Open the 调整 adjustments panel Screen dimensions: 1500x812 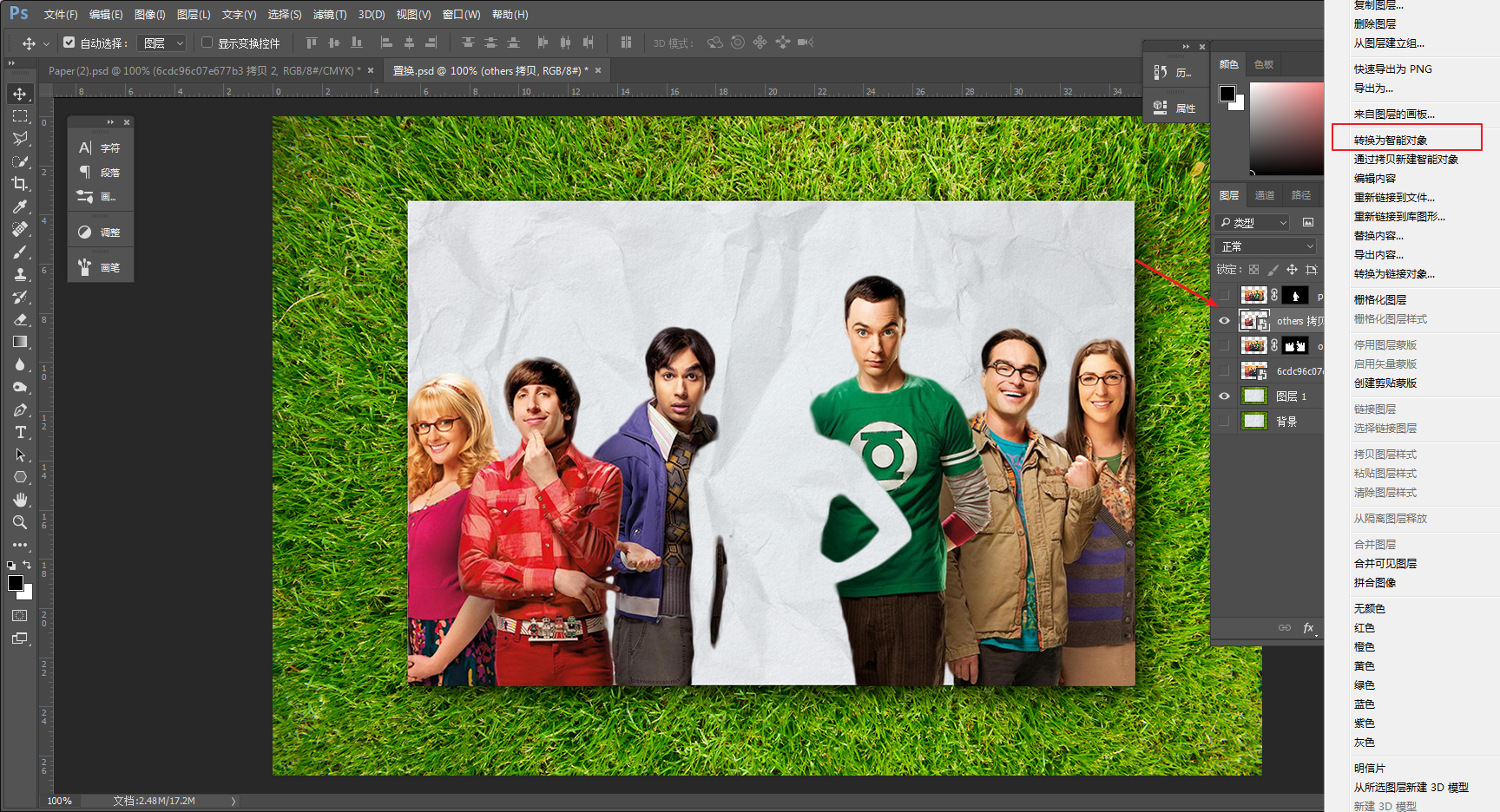pos(100,232)
